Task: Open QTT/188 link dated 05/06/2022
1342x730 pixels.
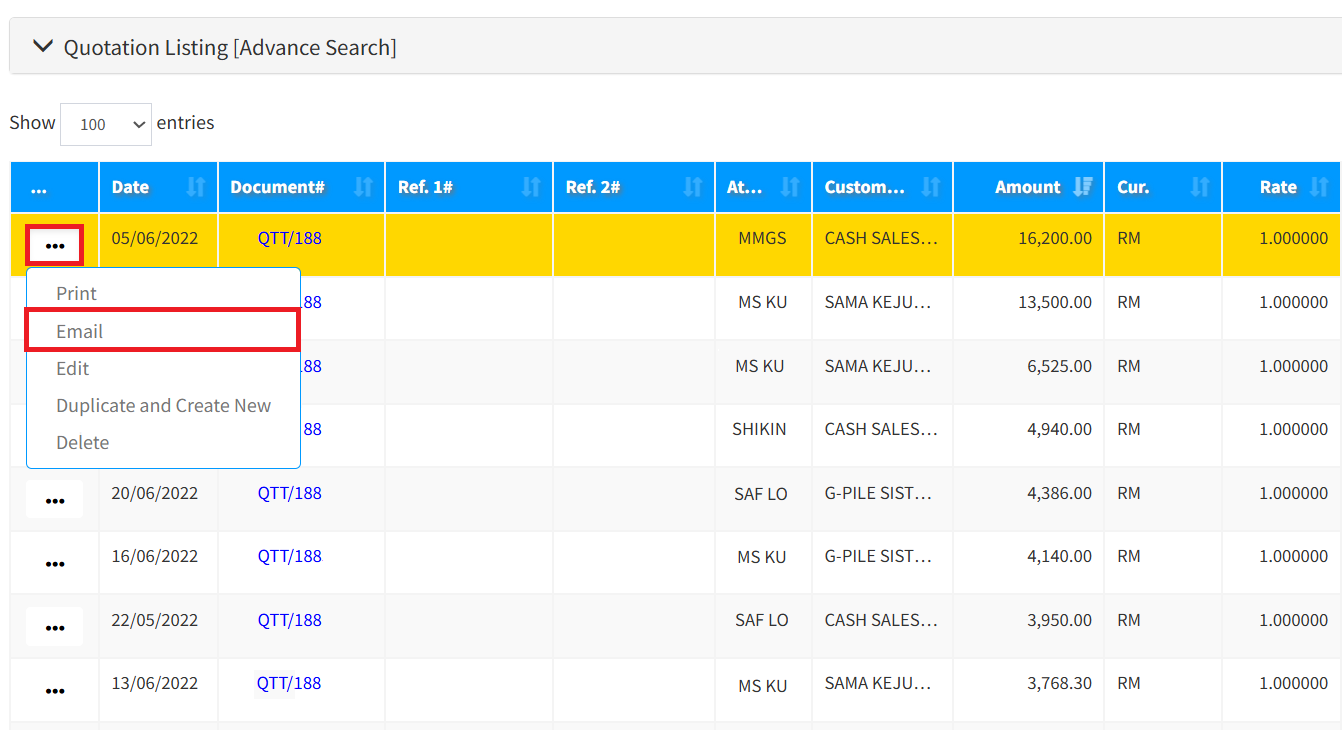Action: (x=290, y=238)
